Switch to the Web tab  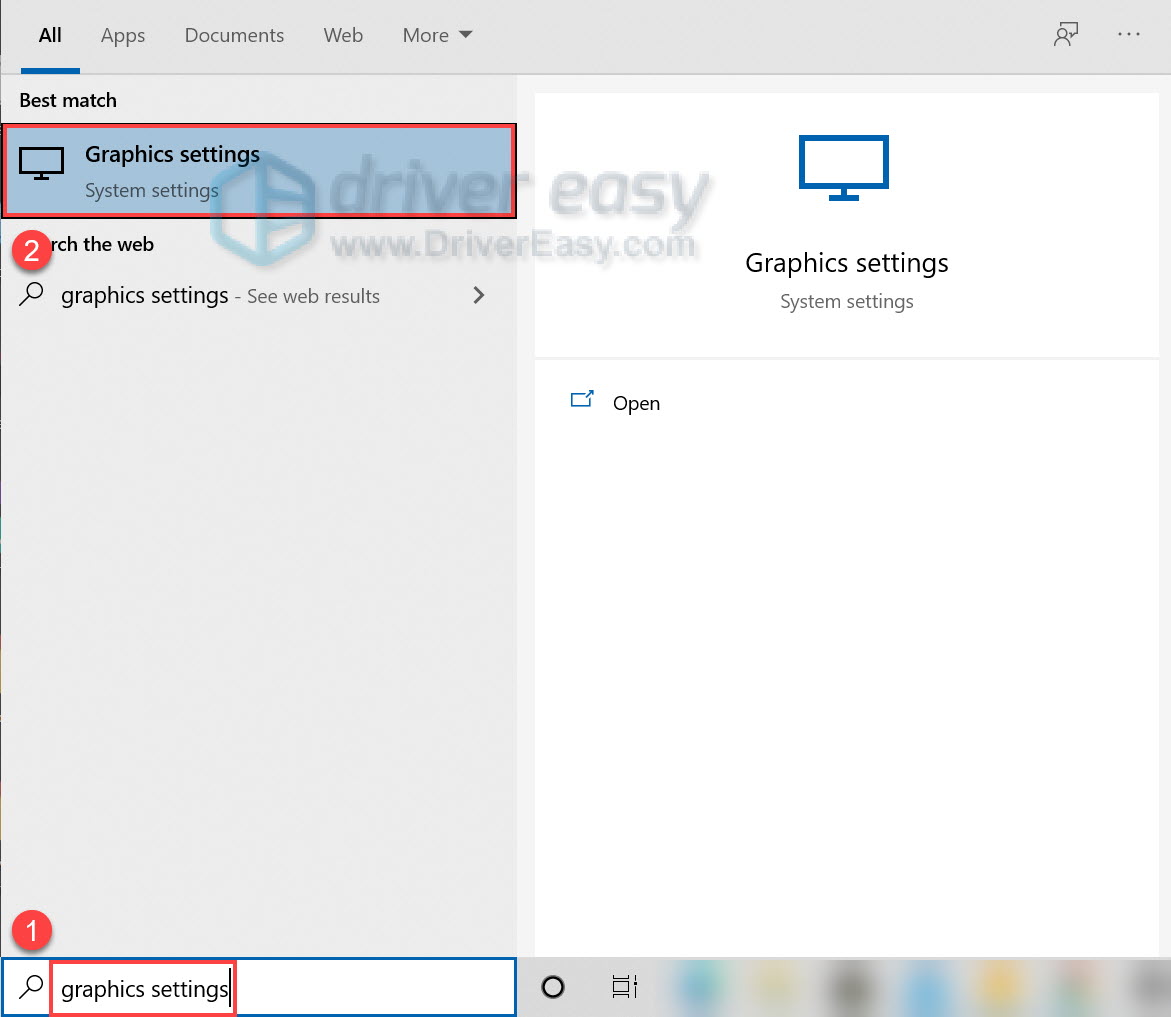(x=343, y=35)
